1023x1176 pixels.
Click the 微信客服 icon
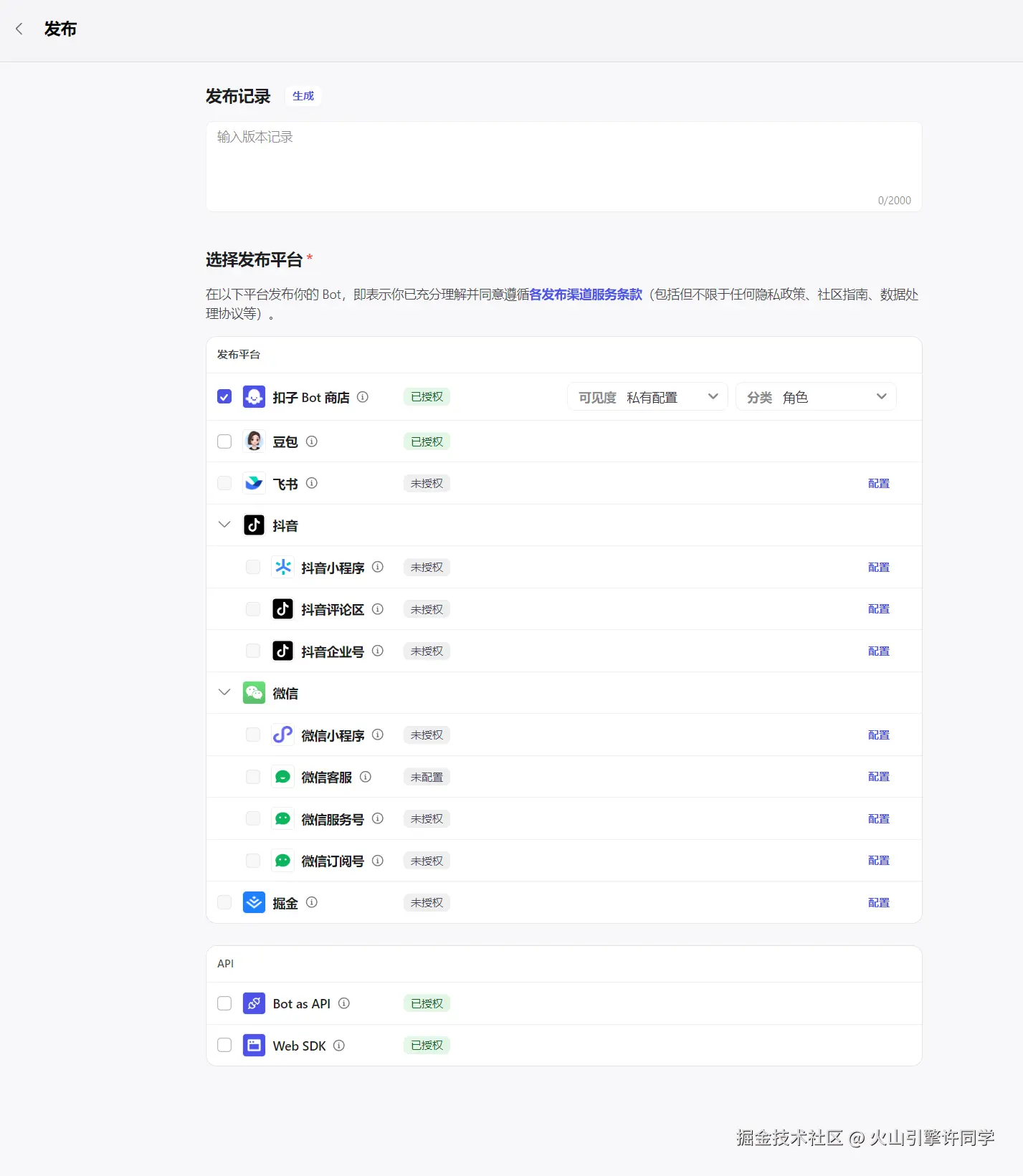click(282, 777)
